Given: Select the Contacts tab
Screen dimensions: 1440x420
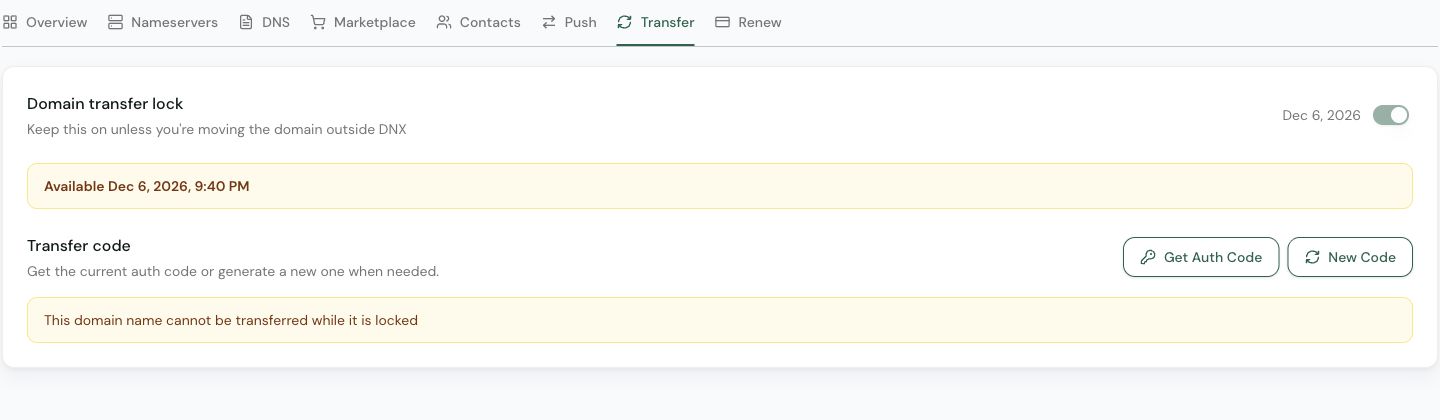Looking at the screenshot, I should pos(478,22).
